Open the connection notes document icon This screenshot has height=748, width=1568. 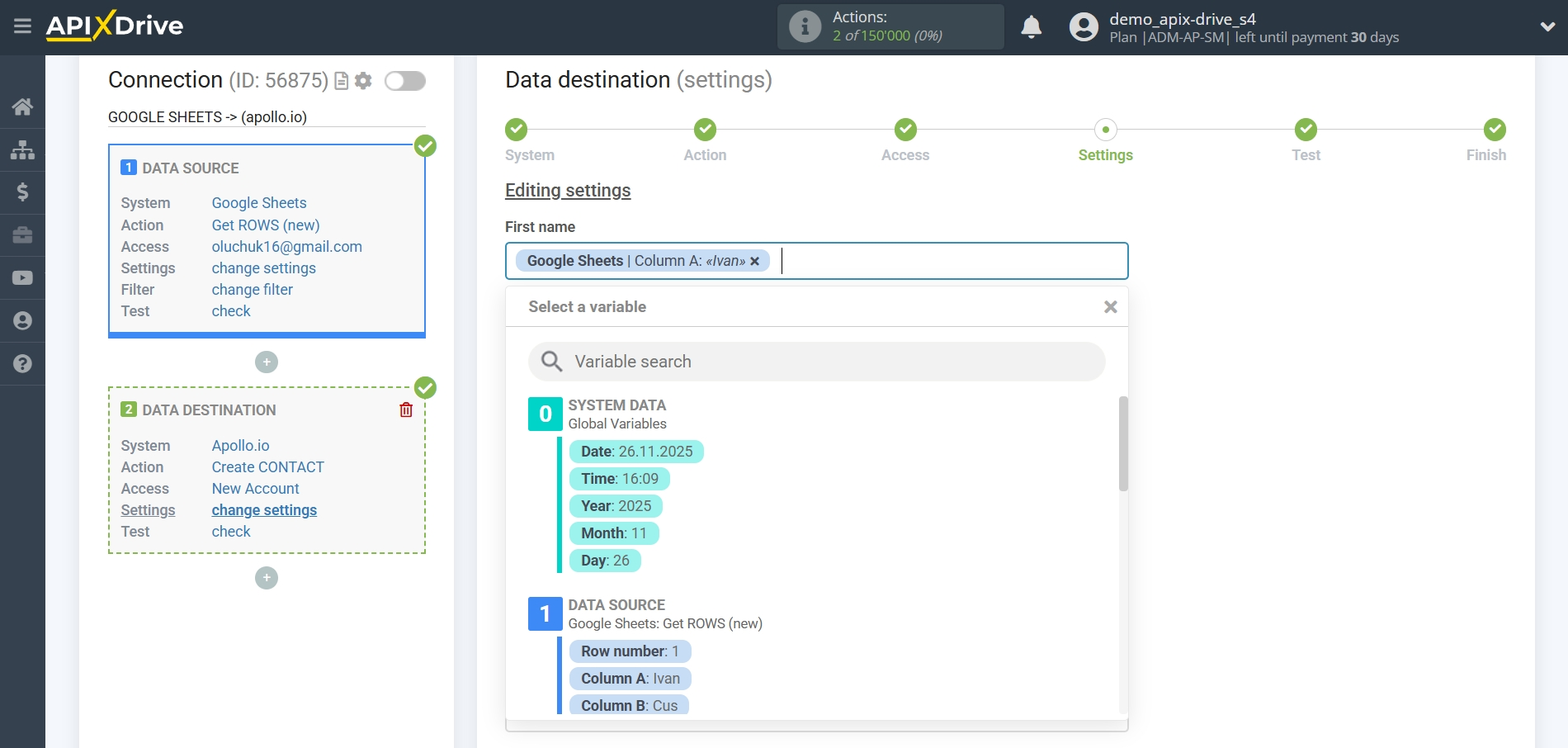click(x=340, y=81)
